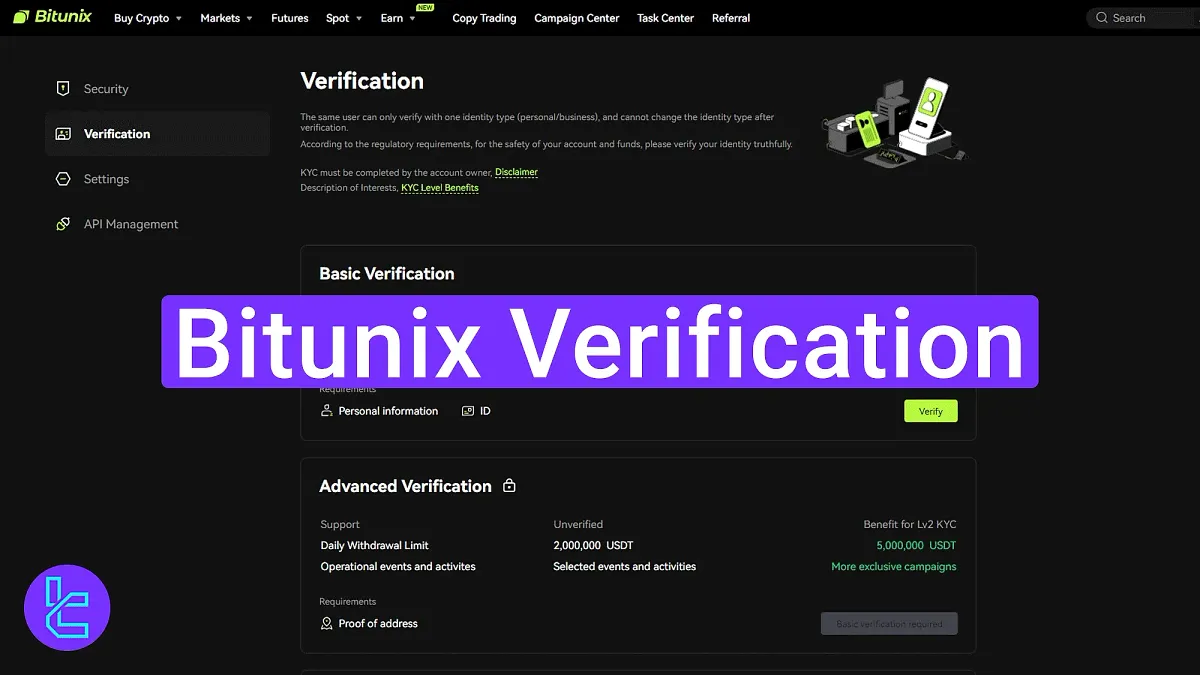Click the NEW badge above Earn
The image size is (1200, 675).
[x=423, y=7]
